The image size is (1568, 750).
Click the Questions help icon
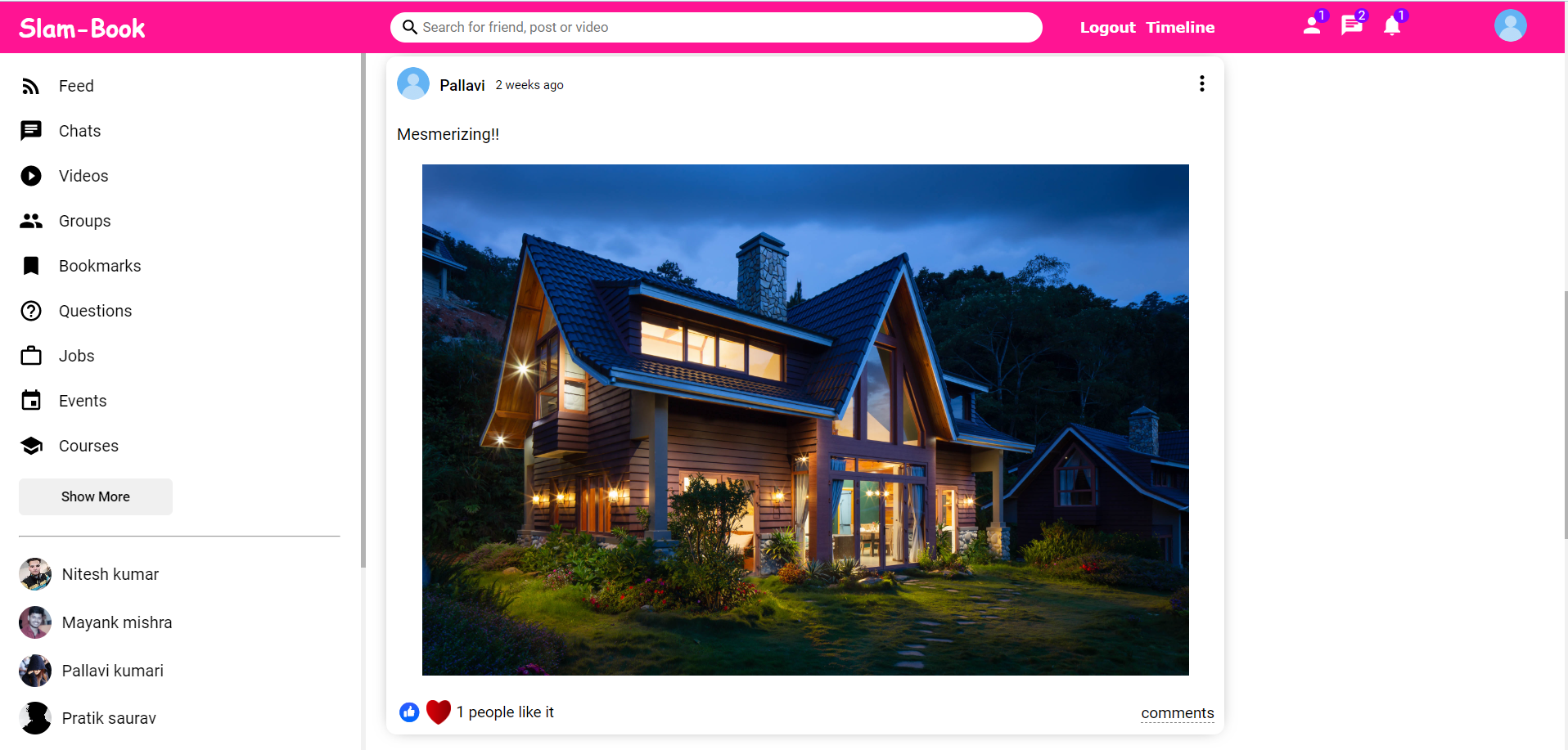(x=31, y=311)
